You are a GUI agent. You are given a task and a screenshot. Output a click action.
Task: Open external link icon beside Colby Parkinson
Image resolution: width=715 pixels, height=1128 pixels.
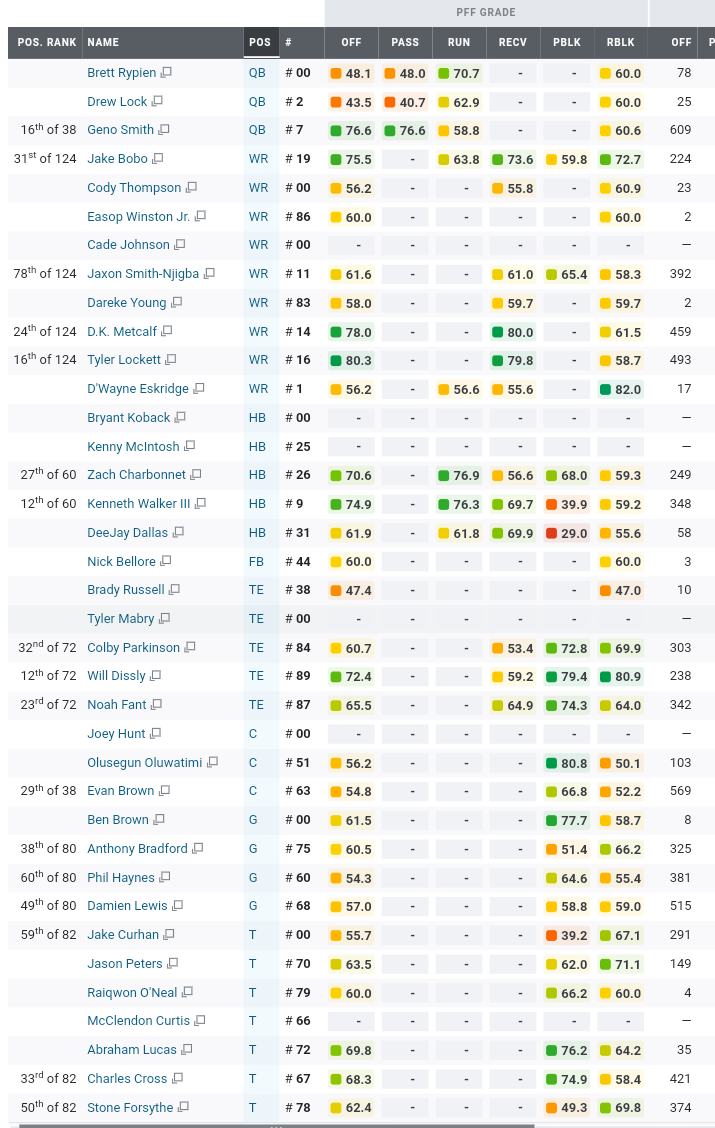pyautogui.click(x=190, y=647)
